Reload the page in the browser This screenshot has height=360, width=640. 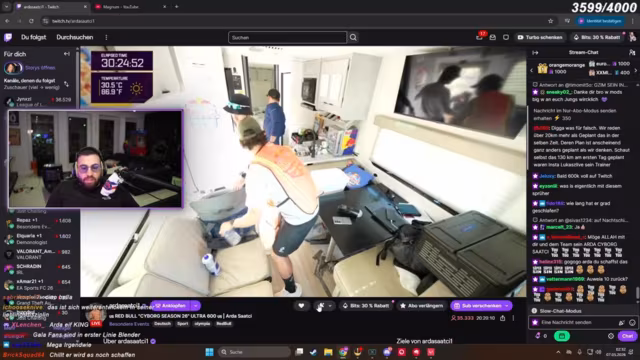(x=31, y=21)
